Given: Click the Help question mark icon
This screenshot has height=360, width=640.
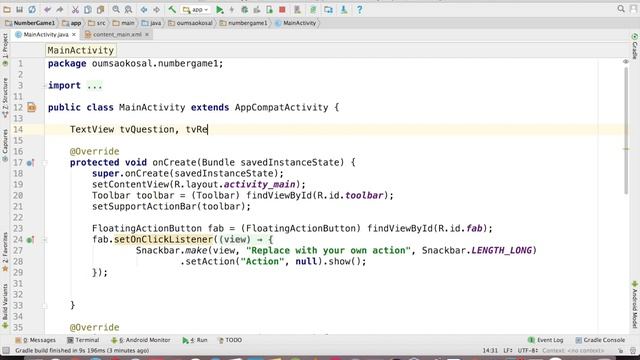Looking at the screenshot, I should click(359, 9).
